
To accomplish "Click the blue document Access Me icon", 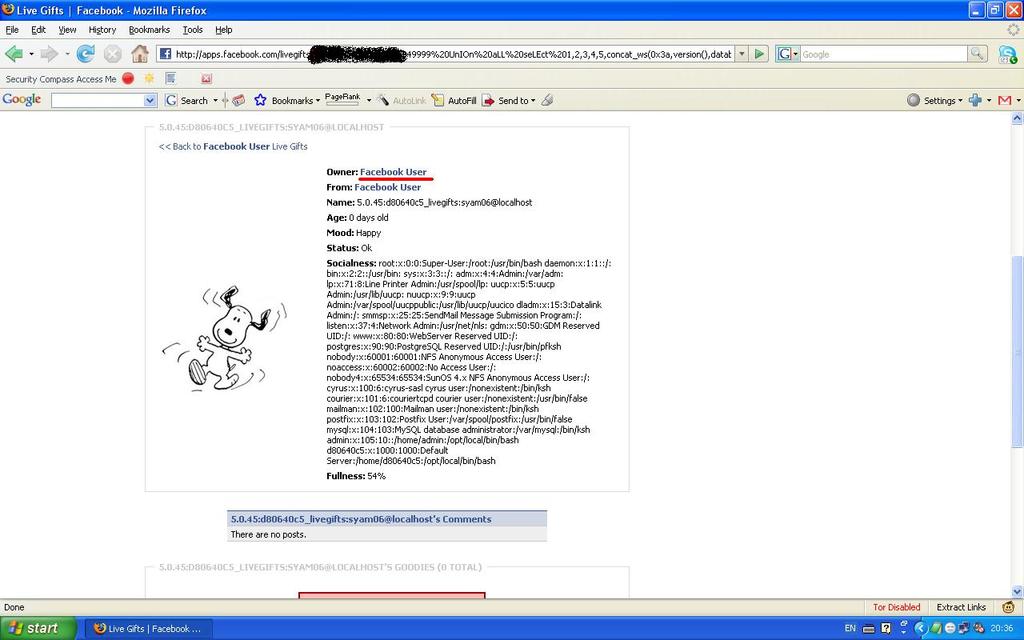I will coord(170,78).
